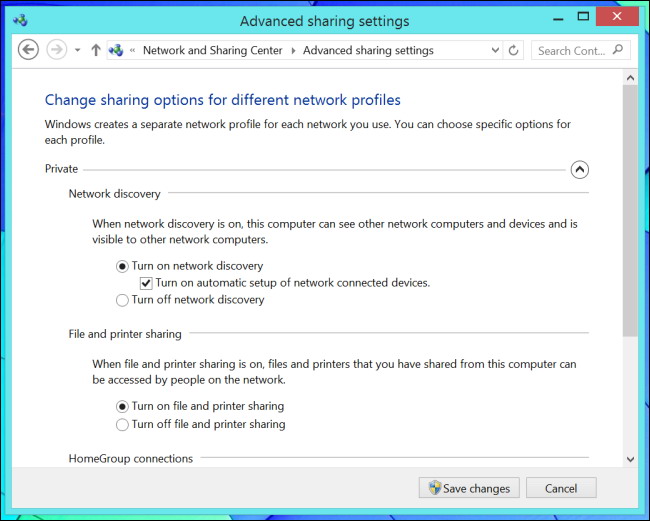Screen dimensions: 650x521
Task: Click the Save changes button
Action: tap(469, 488)
